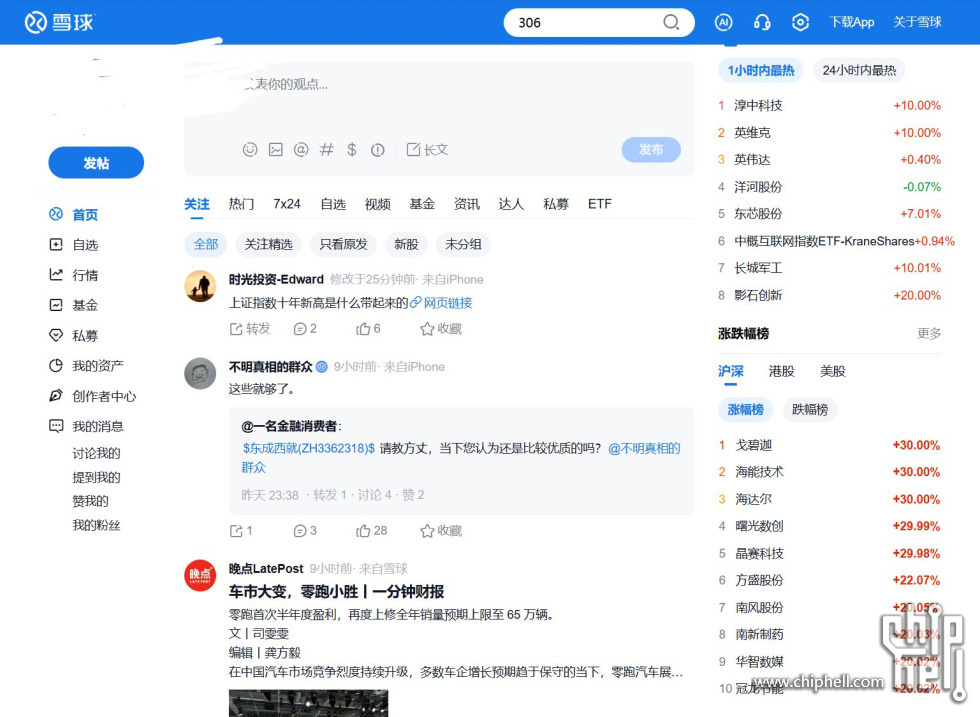Open 基金 in the left sidebar
Viewport: 980px width, 717px height.
(74, 305)
